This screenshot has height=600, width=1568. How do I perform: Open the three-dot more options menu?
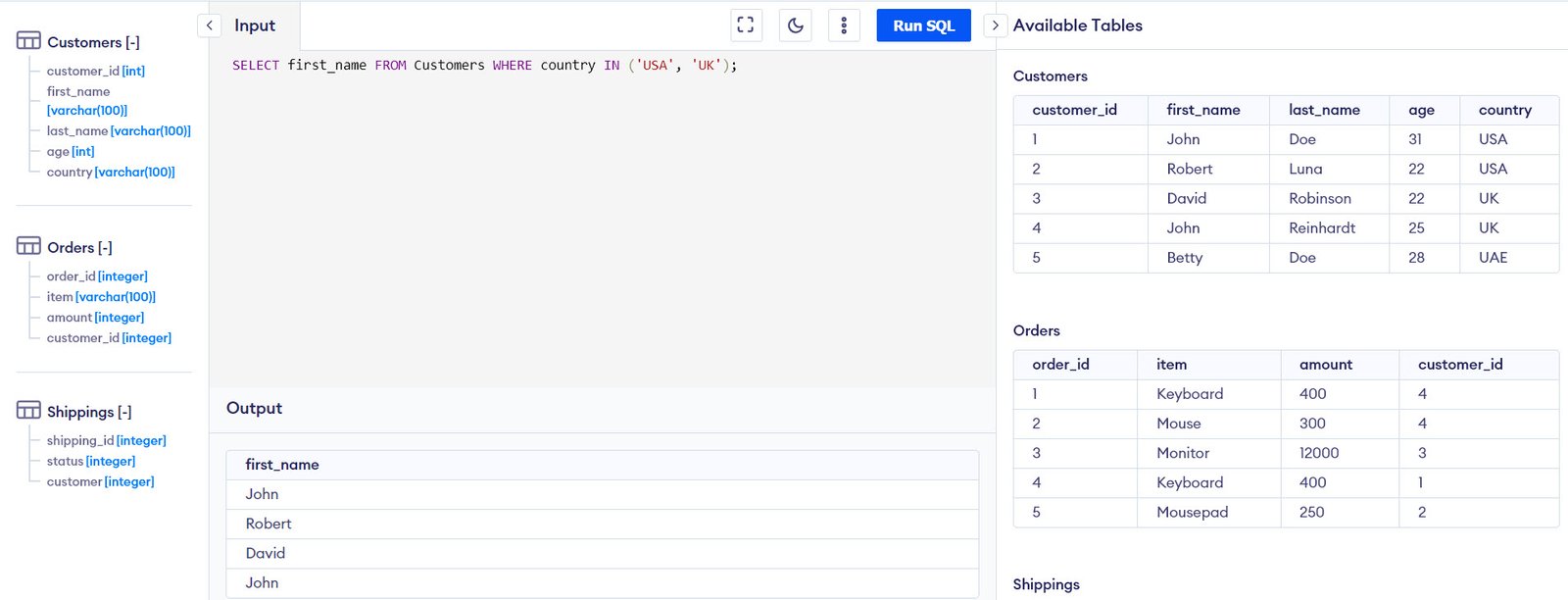pyautogui.click(x=844, y=25)
